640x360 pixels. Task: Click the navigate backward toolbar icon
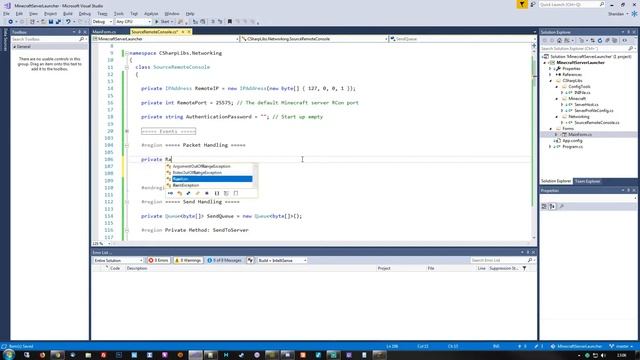pyautogui.click(x=11, y=22)
